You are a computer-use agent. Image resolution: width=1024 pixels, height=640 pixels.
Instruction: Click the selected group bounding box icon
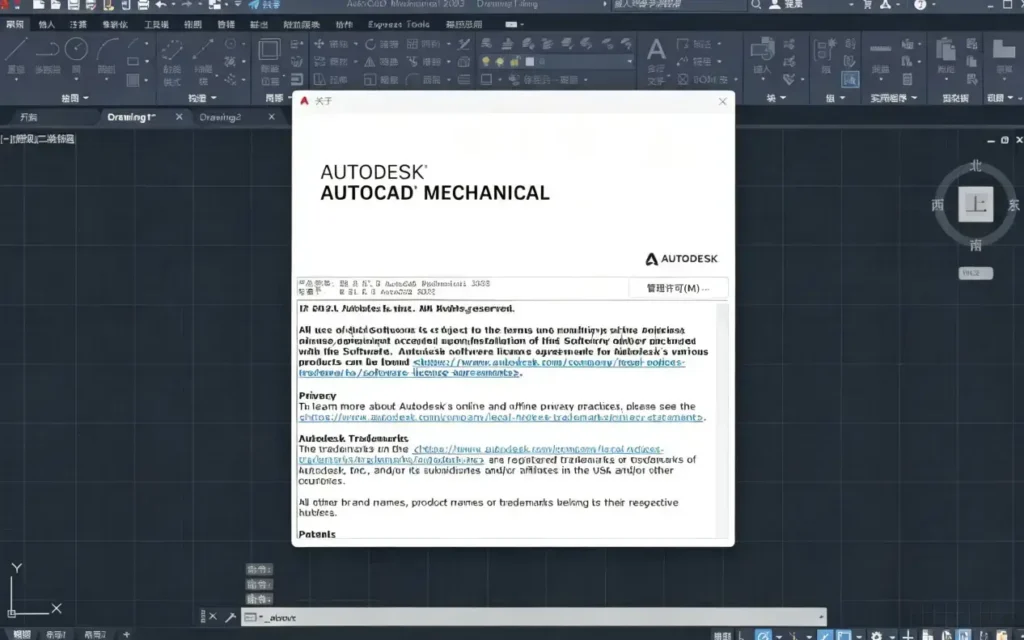coord(850,80)
